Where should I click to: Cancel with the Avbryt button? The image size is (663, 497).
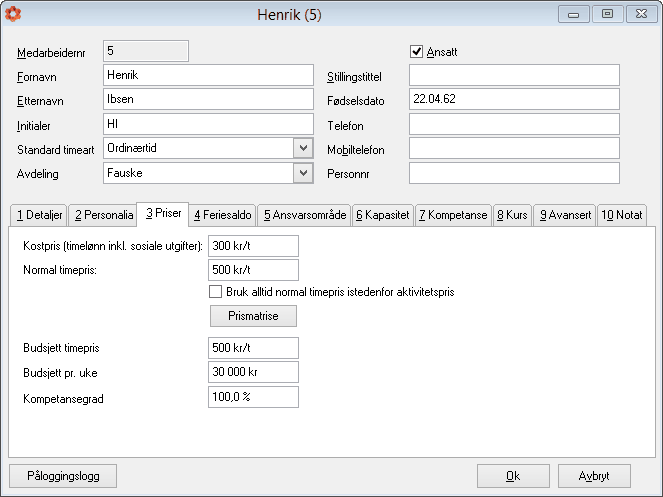tap(594, 476)
